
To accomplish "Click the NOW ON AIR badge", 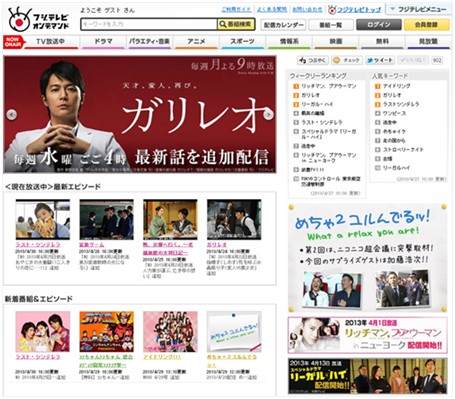I will coord(13,42).
